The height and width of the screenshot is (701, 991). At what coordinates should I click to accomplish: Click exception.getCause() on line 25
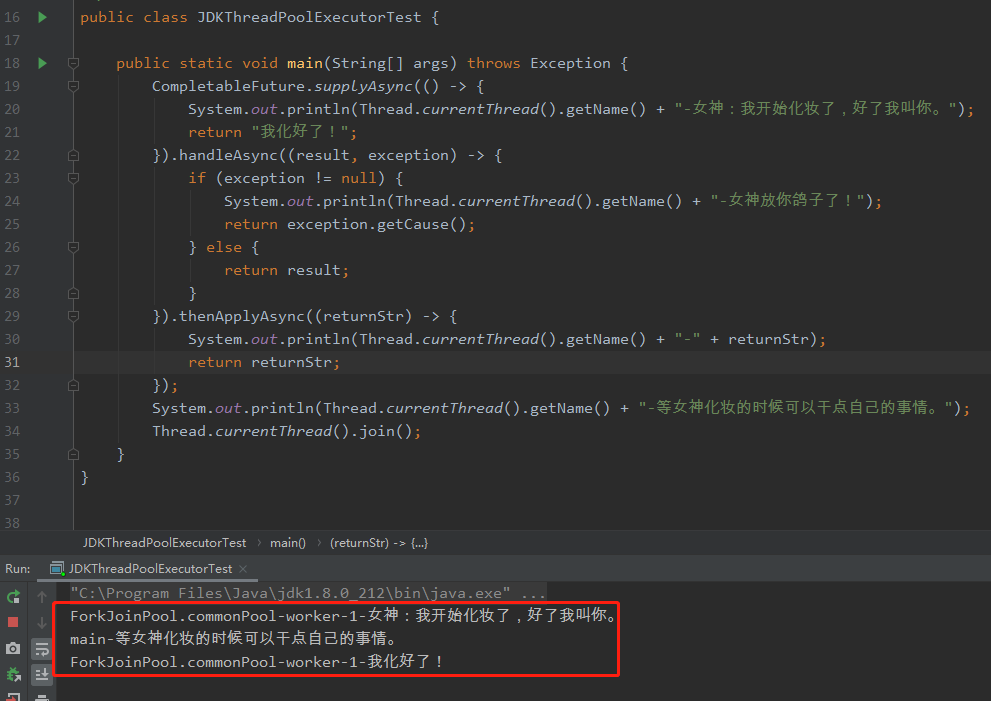(x=376, y=224)
